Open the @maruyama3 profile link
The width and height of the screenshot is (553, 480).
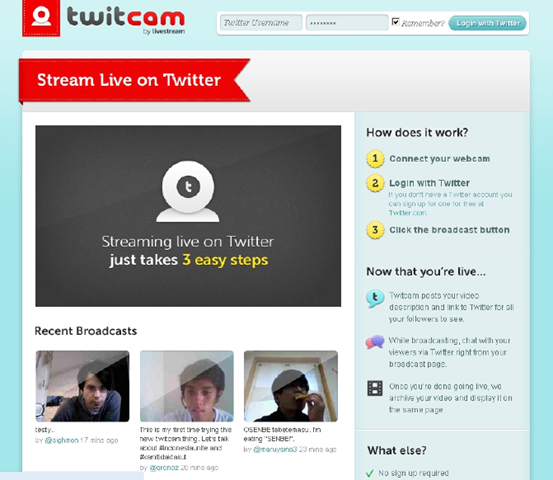click(275, 449)
